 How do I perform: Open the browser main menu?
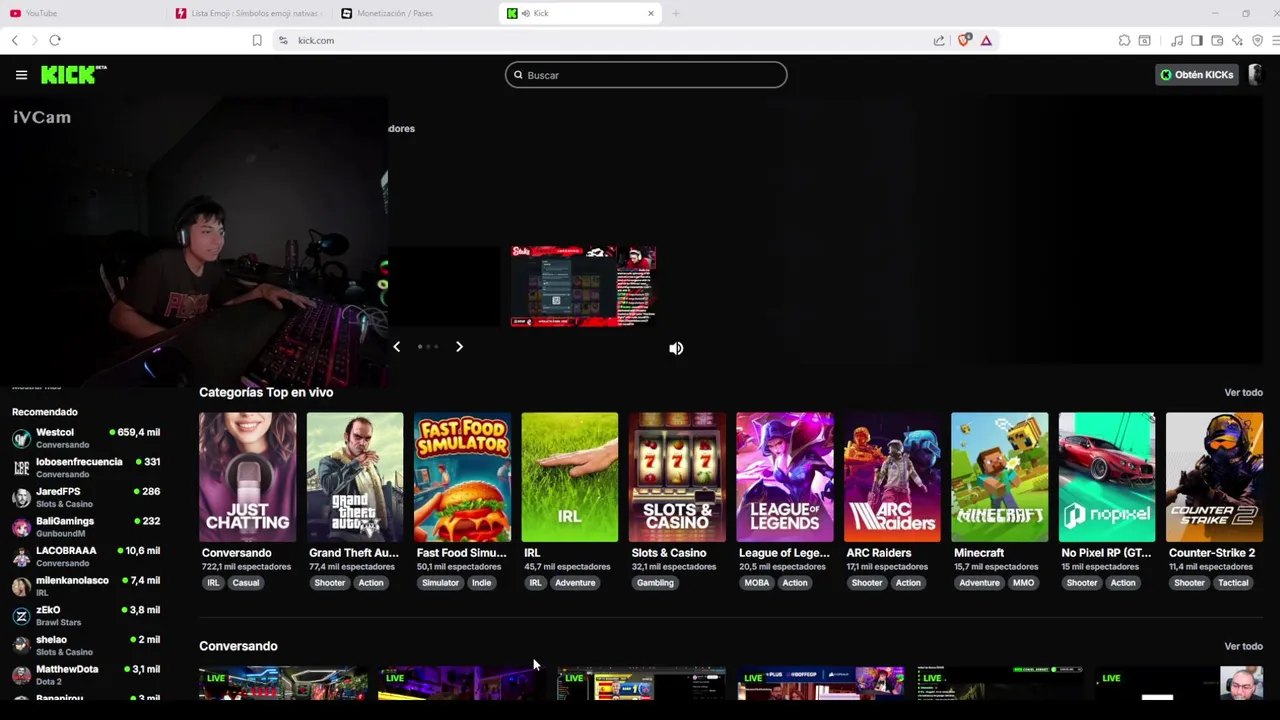1277,40
